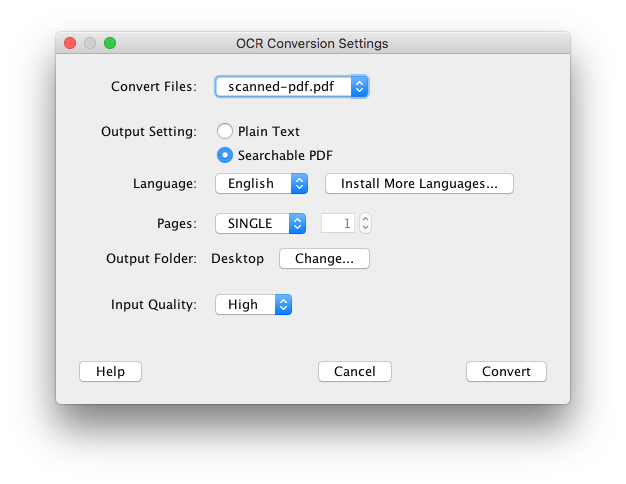Image resolution: width=626 pixels, height=484 pixels.
Task: Expand the Input Quality dropdown set to High
Action: [253, 305]
